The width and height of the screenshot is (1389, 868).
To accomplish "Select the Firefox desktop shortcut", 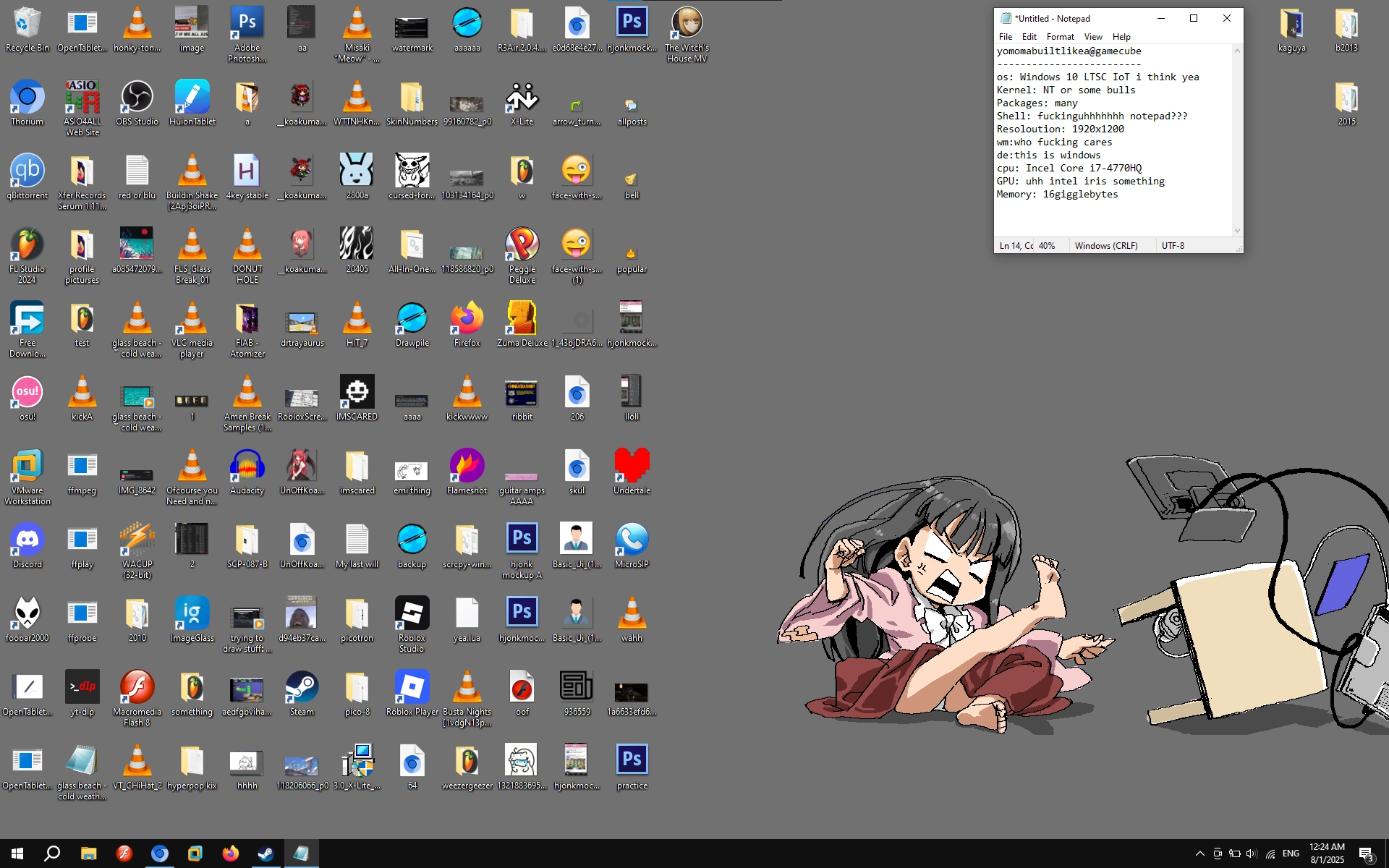I will click(467, 325).
